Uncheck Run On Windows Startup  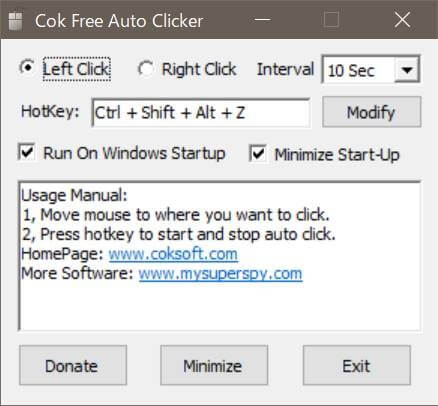[x=27, y=152]
